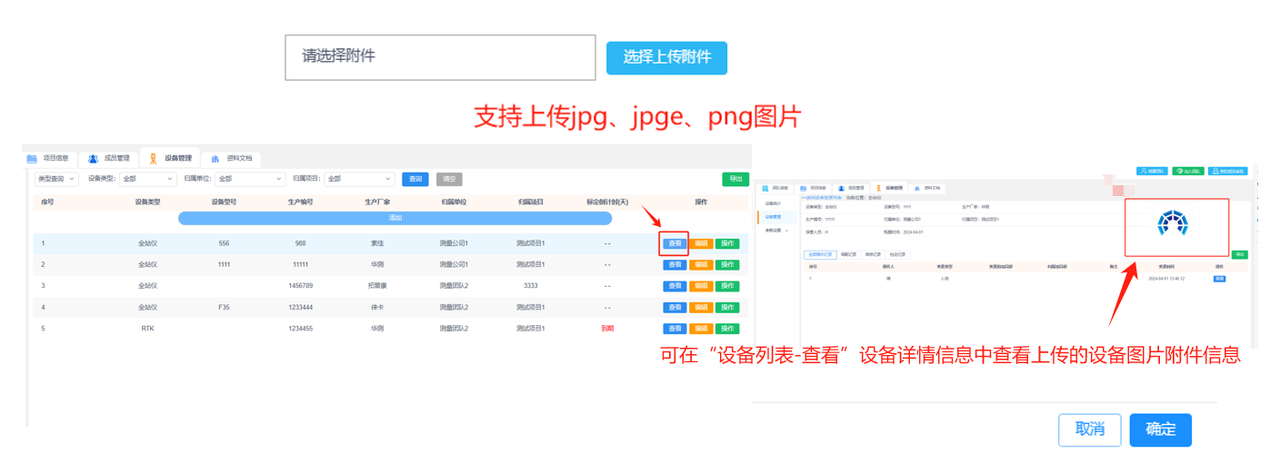Click the blue device logo image
1280x454 pixels.
1171,225
